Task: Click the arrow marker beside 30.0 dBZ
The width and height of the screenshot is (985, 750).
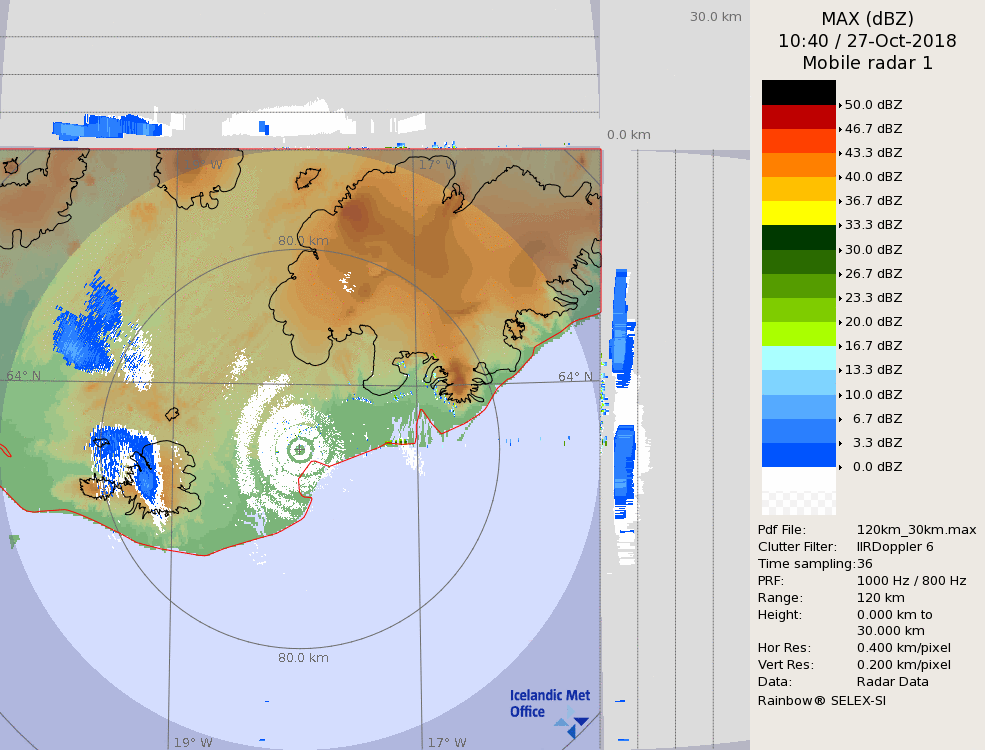Action: 840,250
